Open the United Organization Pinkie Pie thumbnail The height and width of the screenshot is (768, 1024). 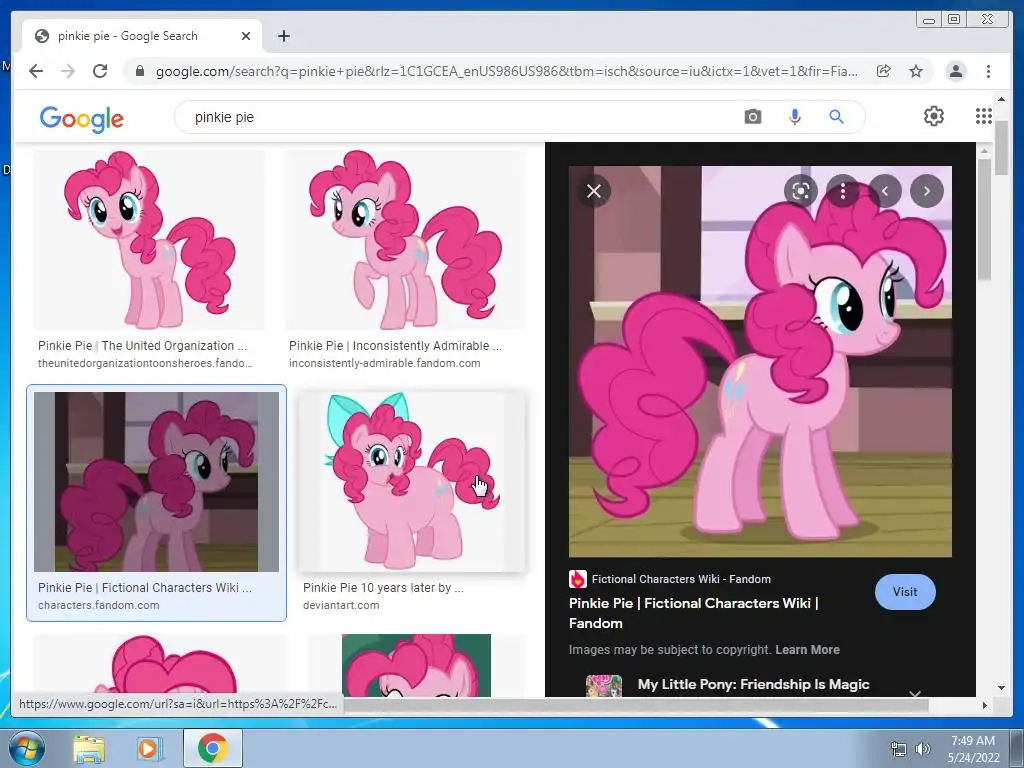[x=150, y=240]
